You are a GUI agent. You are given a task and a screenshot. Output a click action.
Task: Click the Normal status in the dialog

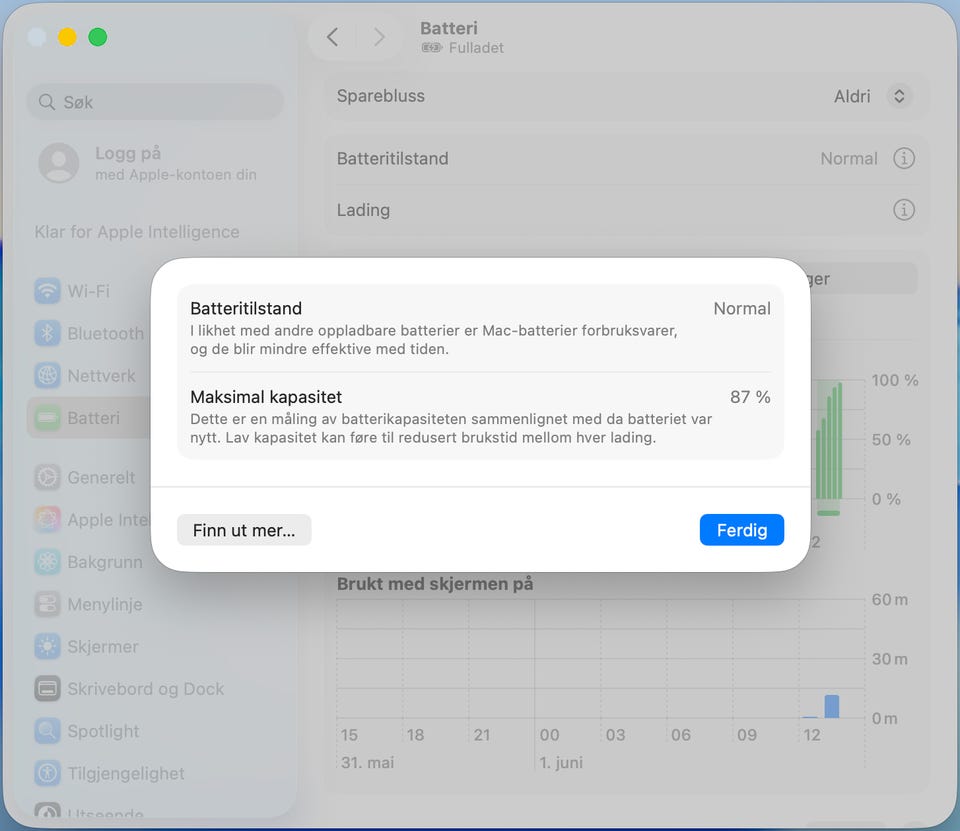[742, 308]
